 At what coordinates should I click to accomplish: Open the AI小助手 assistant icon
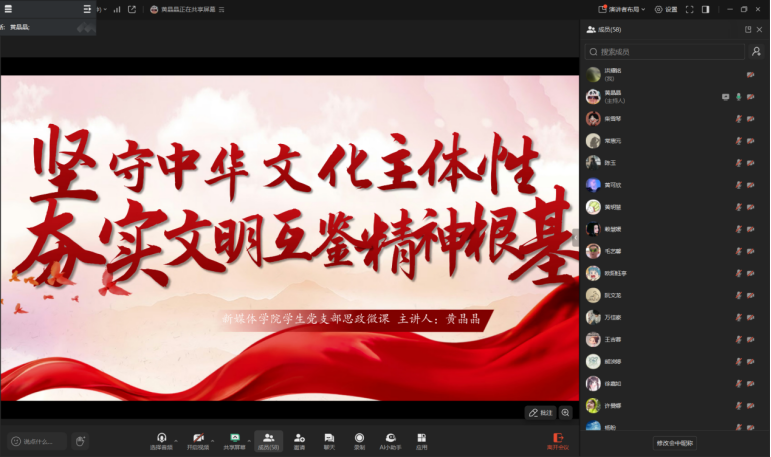(390, 440)
